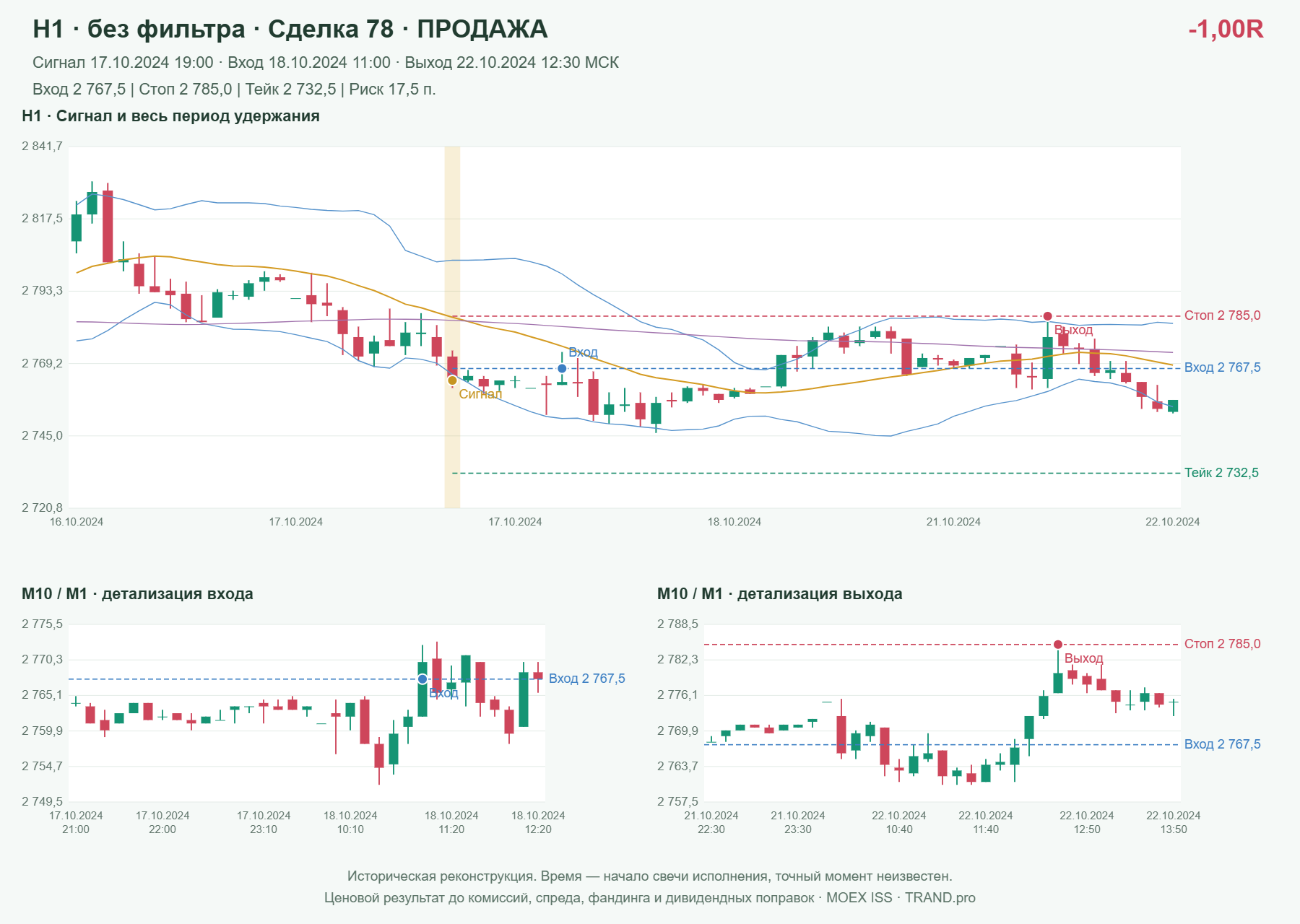This screenshot has width=1300, height=924.
Task: Click the 2 769,2 y-axis value
Action: [x=42, y=363]
